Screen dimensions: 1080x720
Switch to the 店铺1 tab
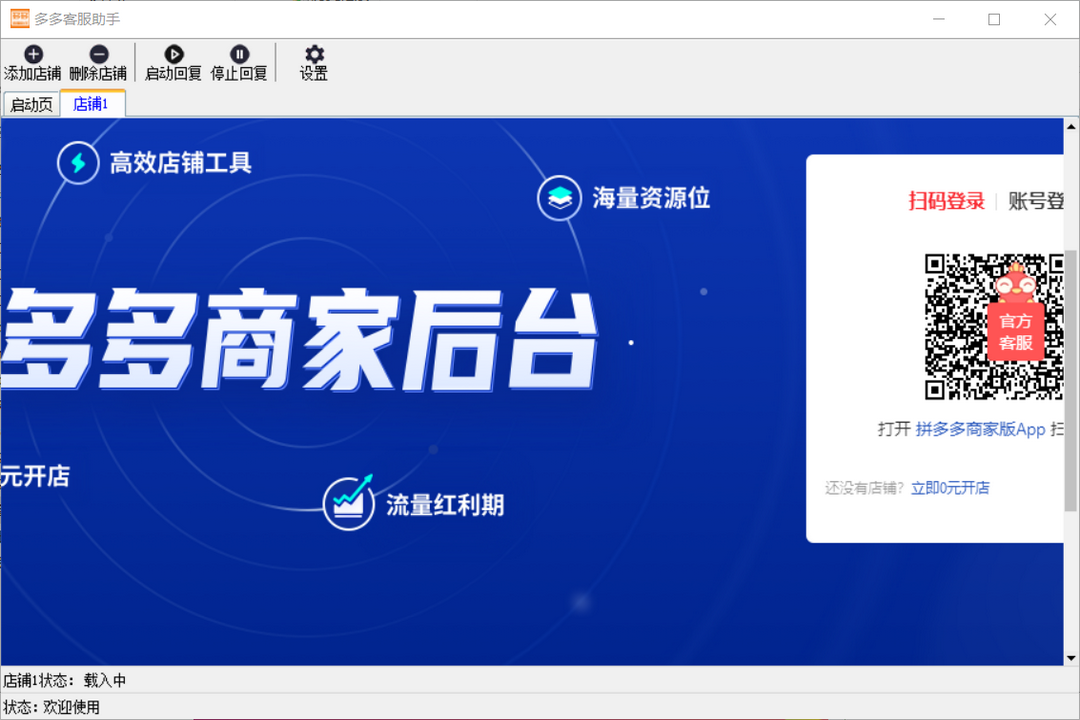[x=91, y=103]
